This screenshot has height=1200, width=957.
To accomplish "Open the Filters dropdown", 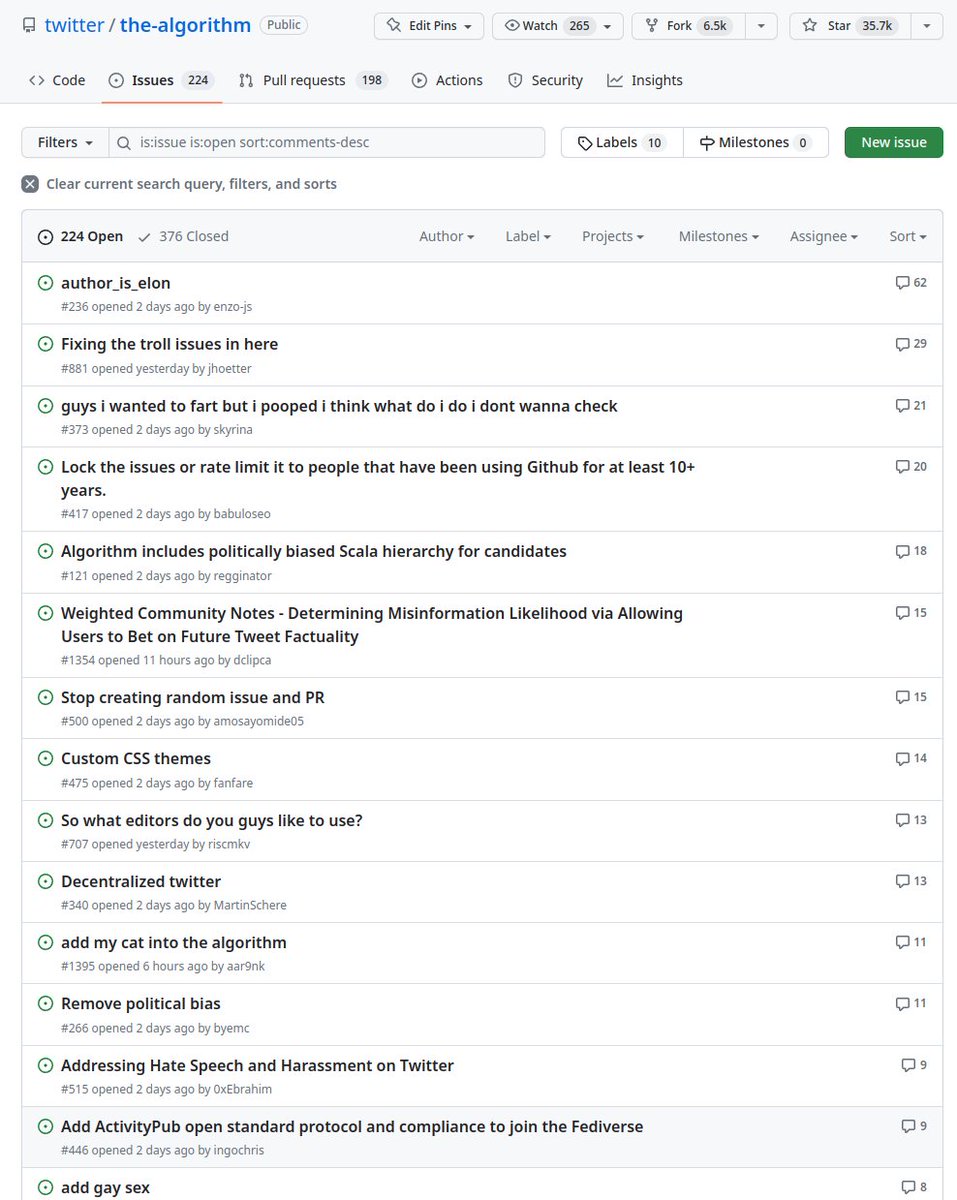I will tap(64, 142).
